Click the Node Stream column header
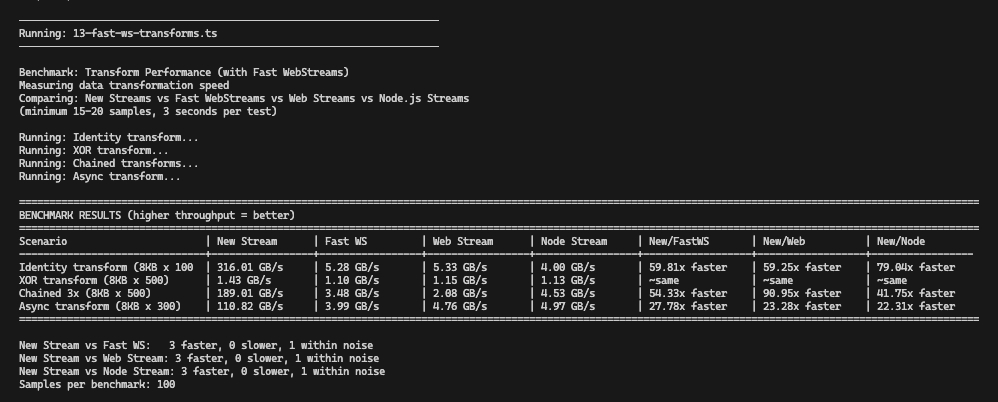The width and height of the screenshot is (998, 402). pos(573,242)
